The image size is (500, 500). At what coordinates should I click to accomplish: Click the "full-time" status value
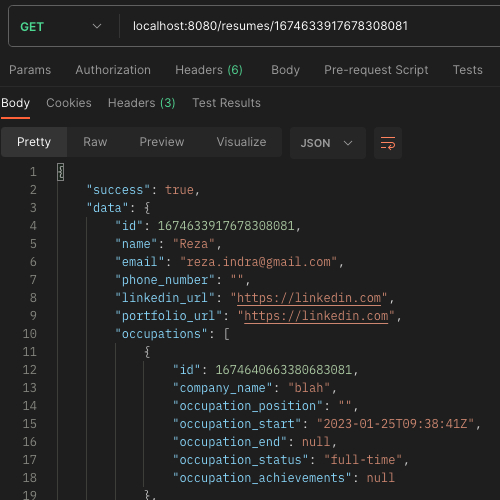point(363,460)
